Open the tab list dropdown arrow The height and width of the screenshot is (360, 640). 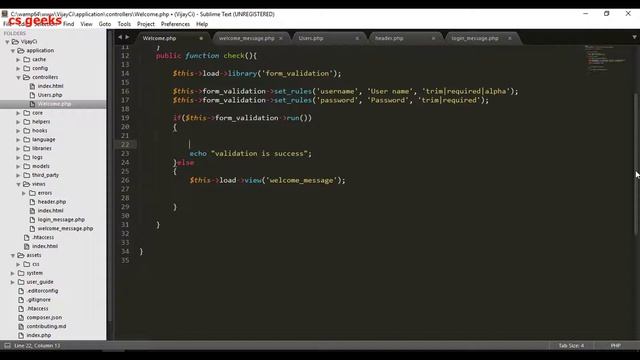point(634,37)
